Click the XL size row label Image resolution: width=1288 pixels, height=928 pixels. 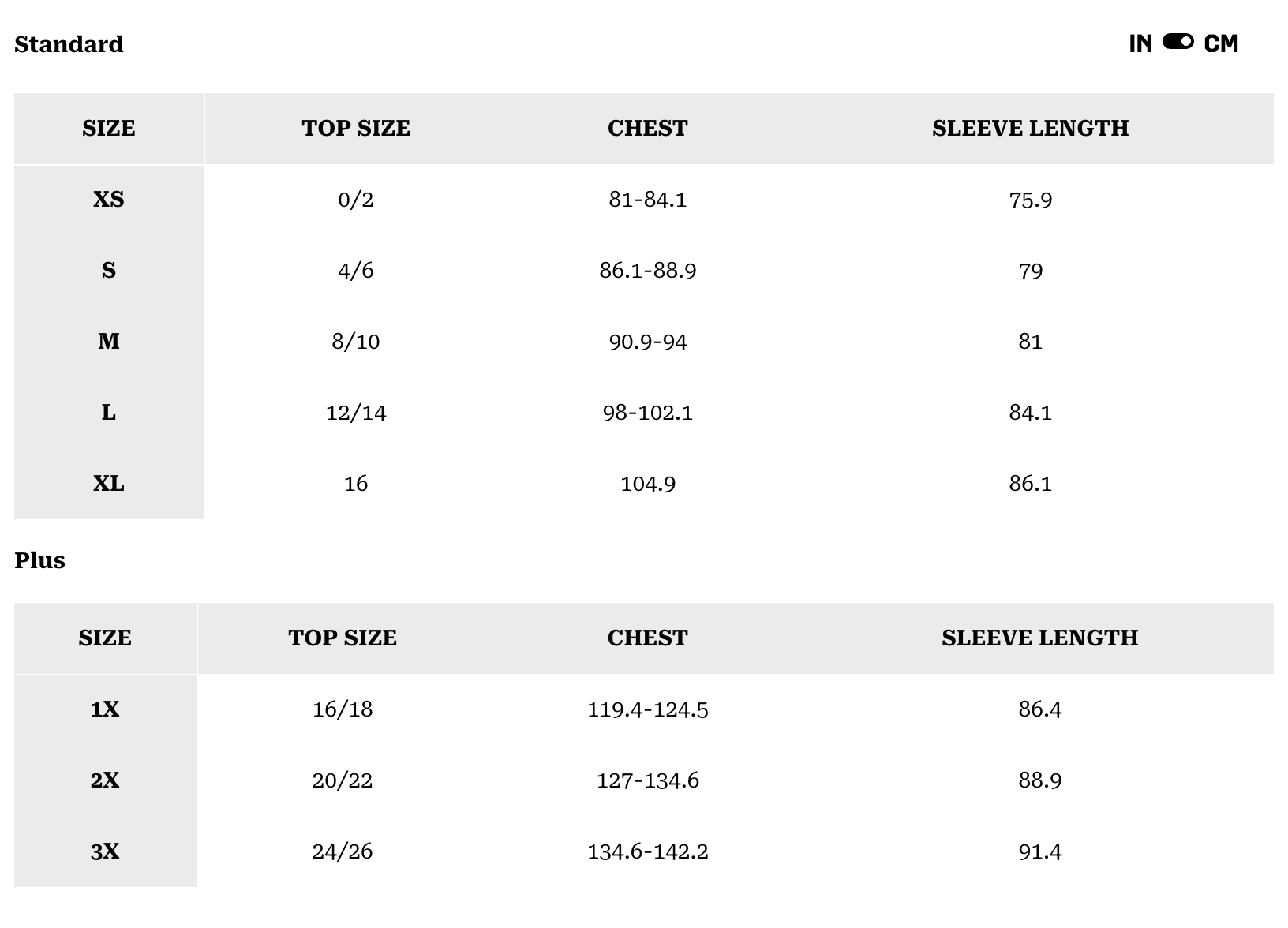pos(109,484)
